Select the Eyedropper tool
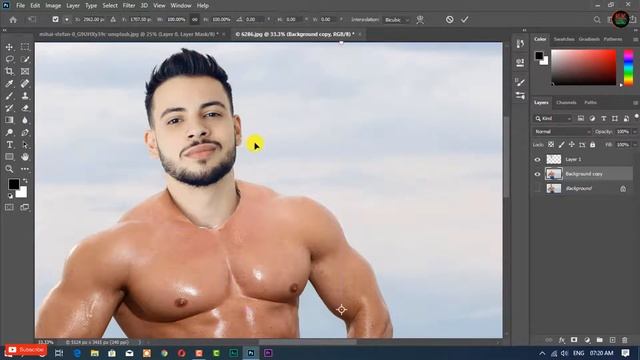Viewport: 640px width, 360px height. pyautogui.click(x=9, y=84)
